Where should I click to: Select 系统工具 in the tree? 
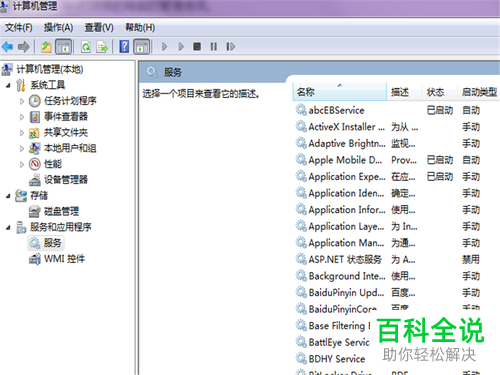(48, 85)
